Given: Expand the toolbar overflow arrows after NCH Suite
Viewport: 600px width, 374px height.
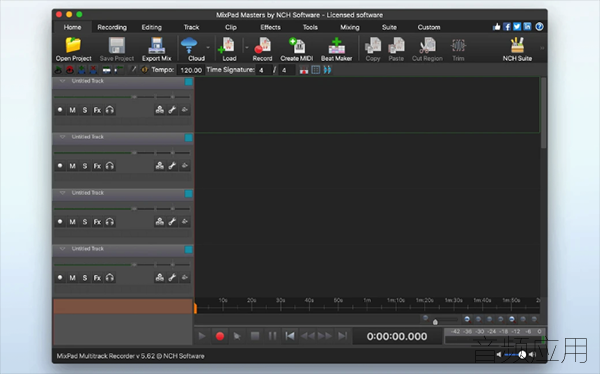Looking at the screenshot, I should (542, 48).
